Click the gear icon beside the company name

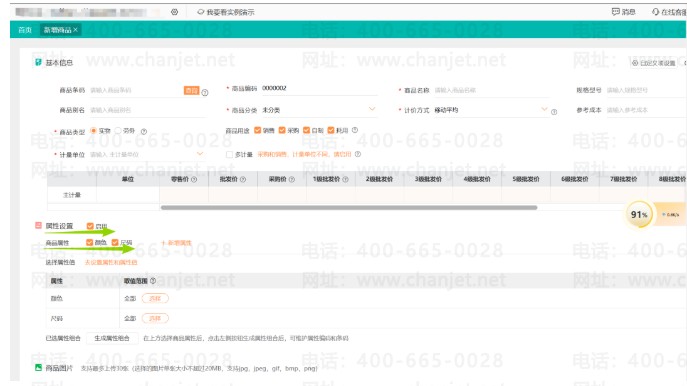click(174, 12)
